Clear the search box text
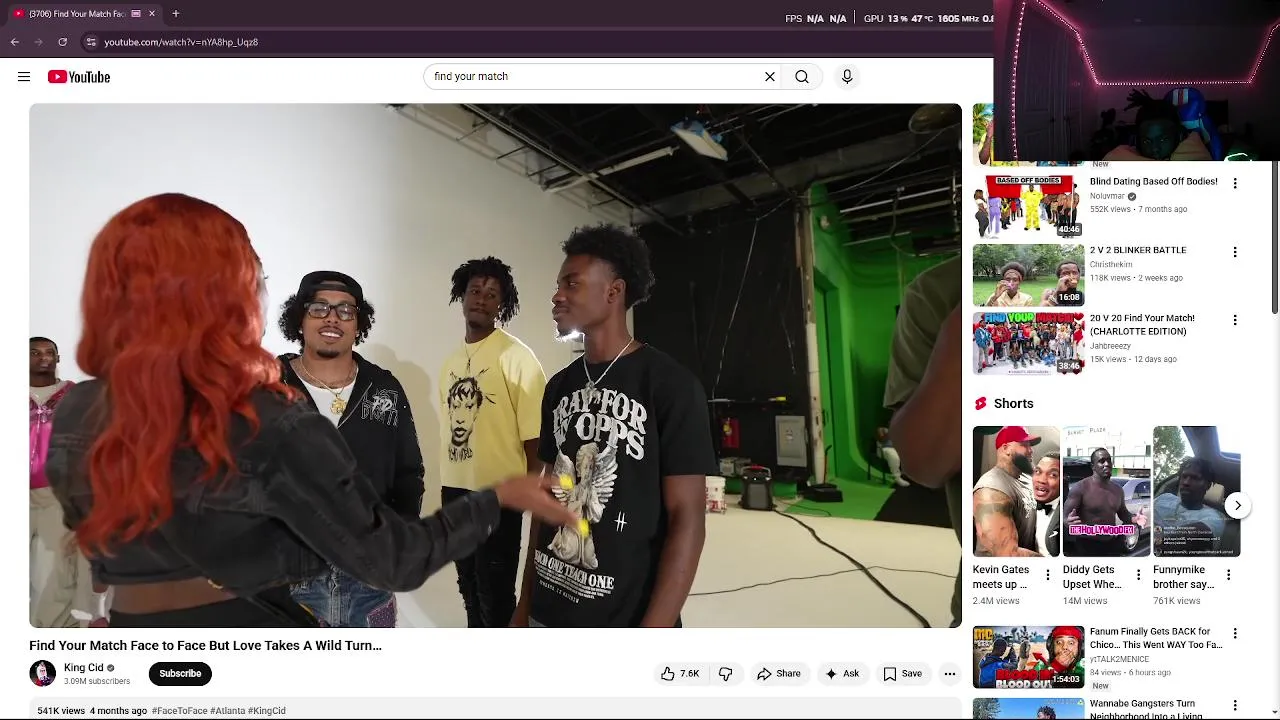 tap(770, 77)
